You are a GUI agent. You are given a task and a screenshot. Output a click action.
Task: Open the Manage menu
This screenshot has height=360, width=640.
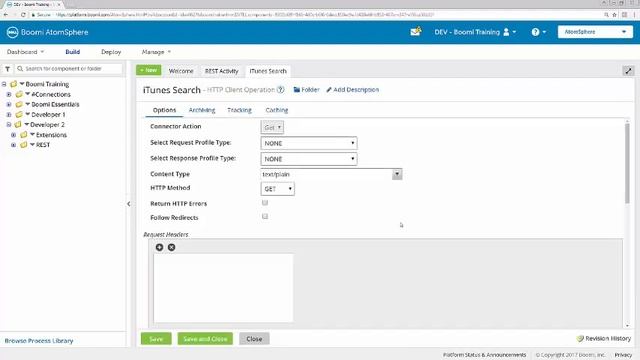click(x=156, y=52)
